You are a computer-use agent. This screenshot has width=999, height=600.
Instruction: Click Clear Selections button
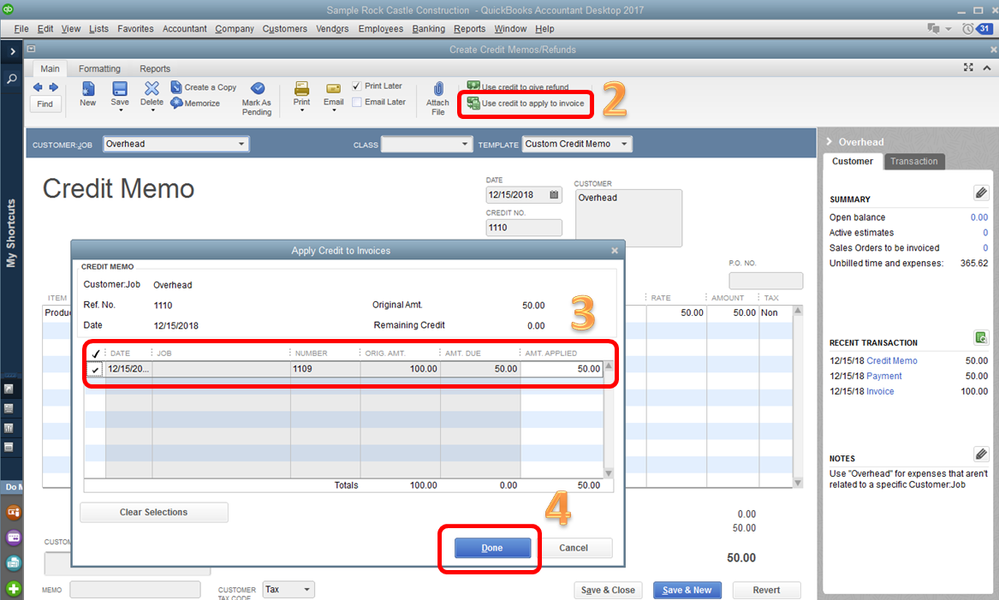tap(154, 512)
